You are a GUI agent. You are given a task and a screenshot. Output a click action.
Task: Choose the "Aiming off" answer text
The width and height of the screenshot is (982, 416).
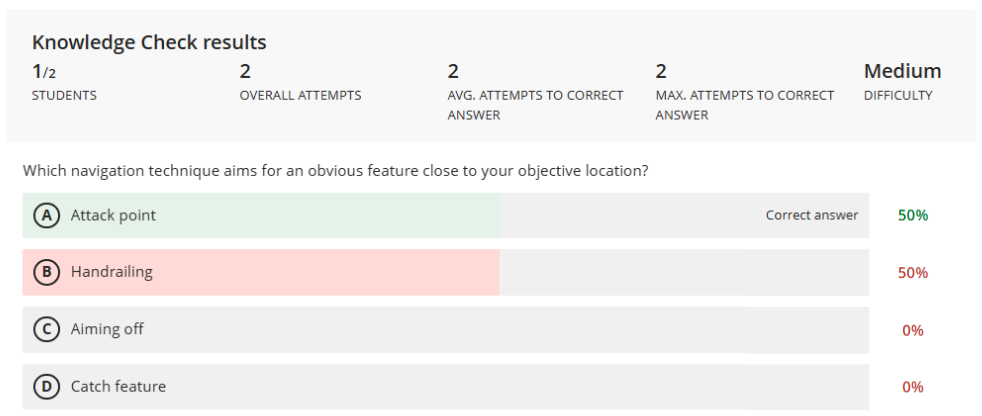(107, 329)
